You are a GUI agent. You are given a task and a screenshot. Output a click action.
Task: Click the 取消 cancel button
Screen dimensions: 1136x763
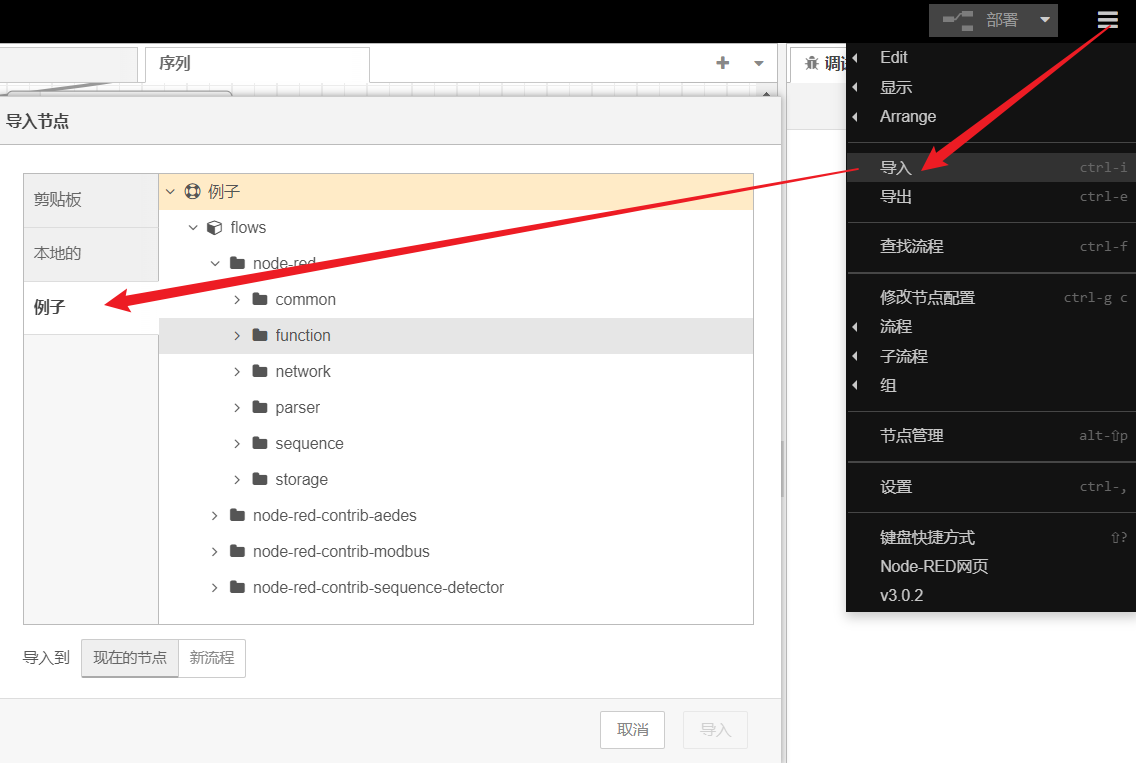tap(632, 730)
